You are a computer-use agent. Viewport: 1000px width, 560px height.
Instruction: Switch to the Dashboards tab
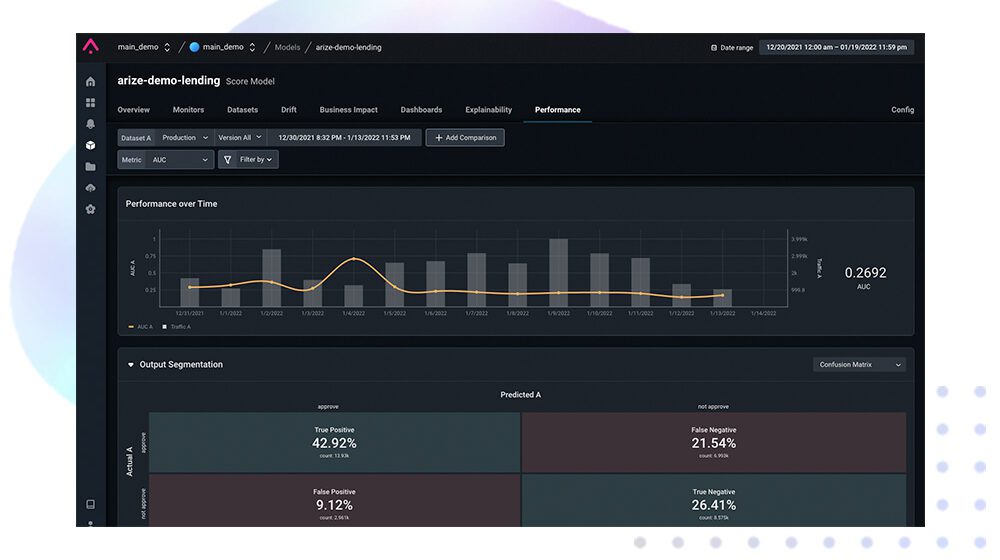coord(421,110)
